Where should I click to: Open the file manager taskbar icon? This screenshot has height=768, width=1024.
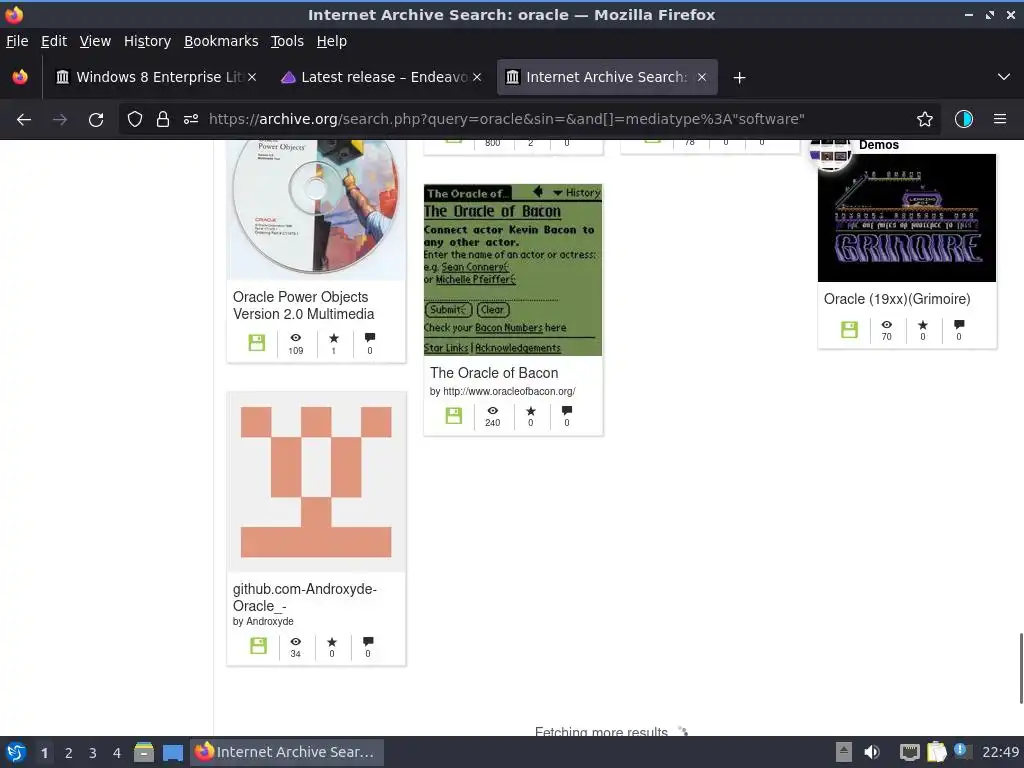(x=144, y=752)
